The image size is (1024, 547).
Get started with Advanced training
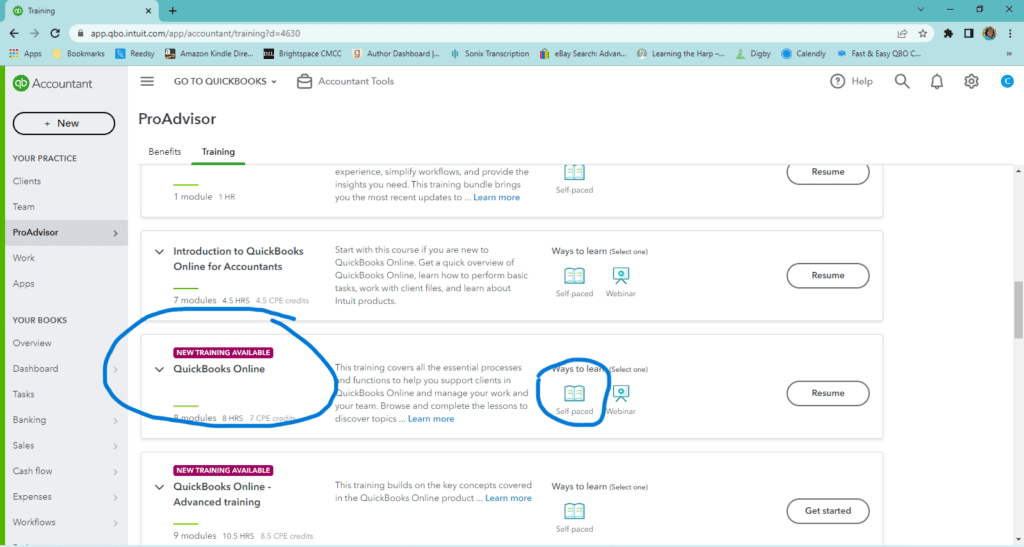(827, 511)
